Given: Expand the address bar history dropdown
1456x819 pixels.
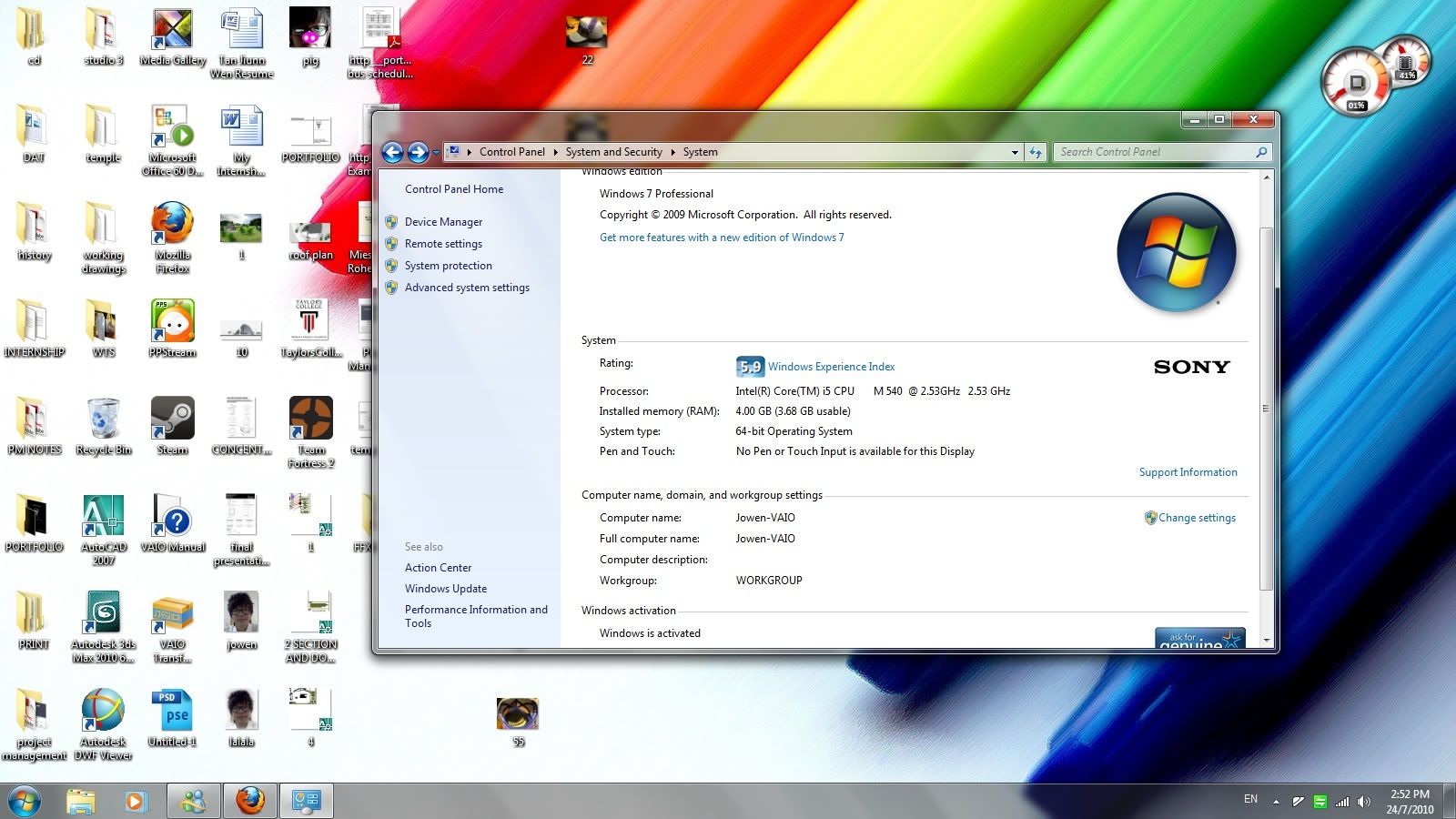Looking at the screenshot, I should pos(1015,153).
